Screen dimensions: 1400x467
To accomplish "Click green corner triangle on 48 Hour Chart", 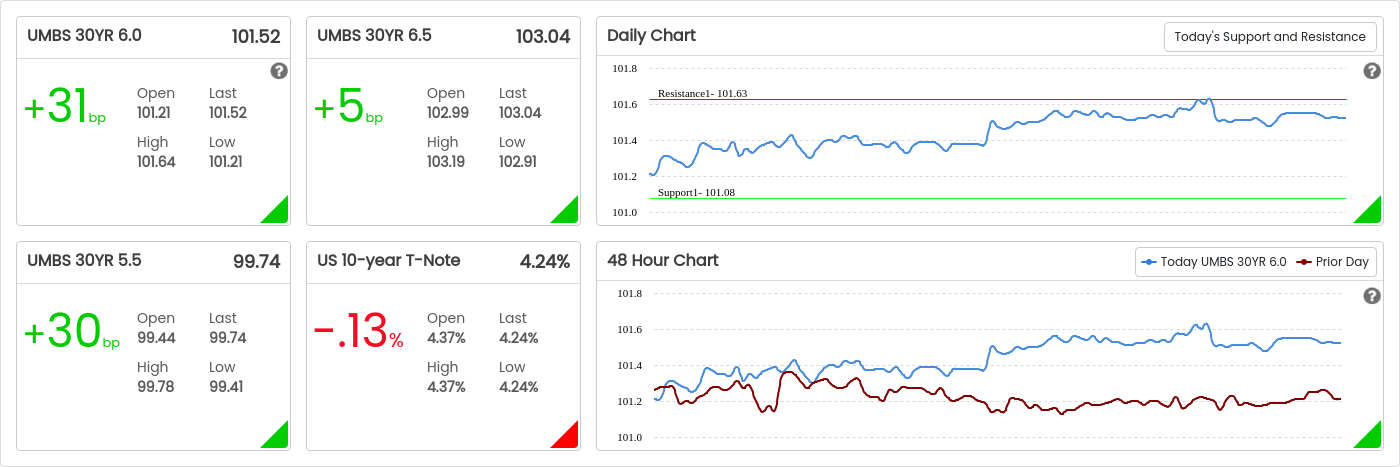I will [x=1372, y=439].
